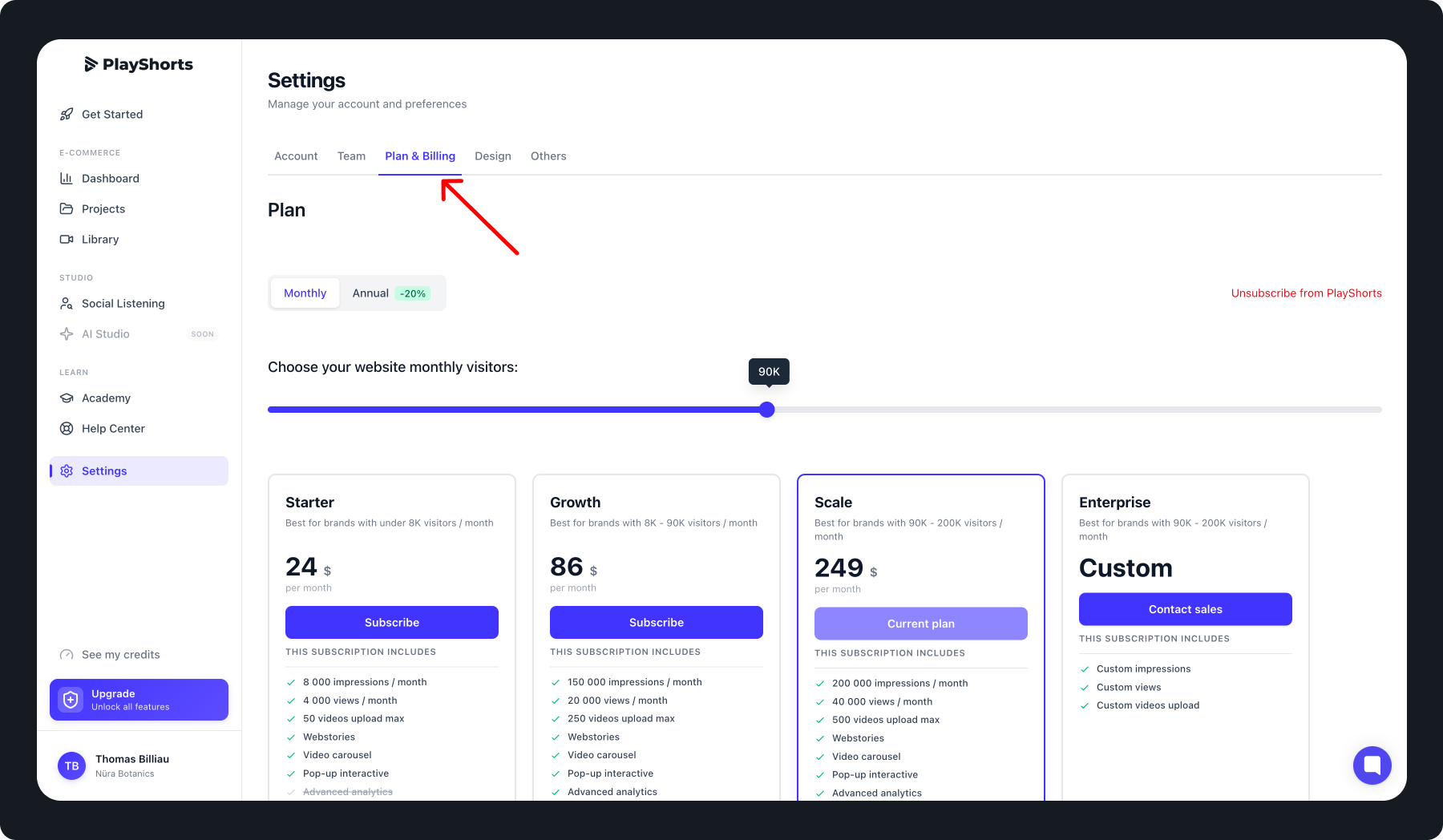Screen dimensions: 1443x840
Task: Open Projects from sidebar
Action: coord(139,209)
